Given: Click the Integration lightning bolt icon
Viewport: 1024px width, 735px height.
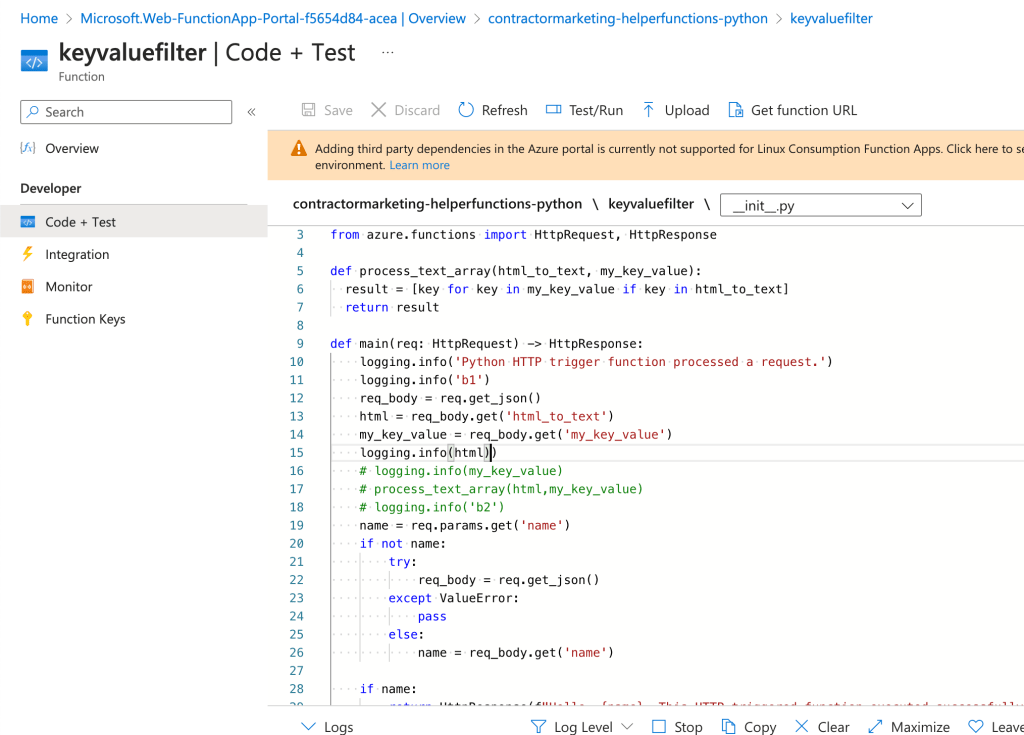Looking at the screenshot, I should pyautogui.click(x=27, y=253).
